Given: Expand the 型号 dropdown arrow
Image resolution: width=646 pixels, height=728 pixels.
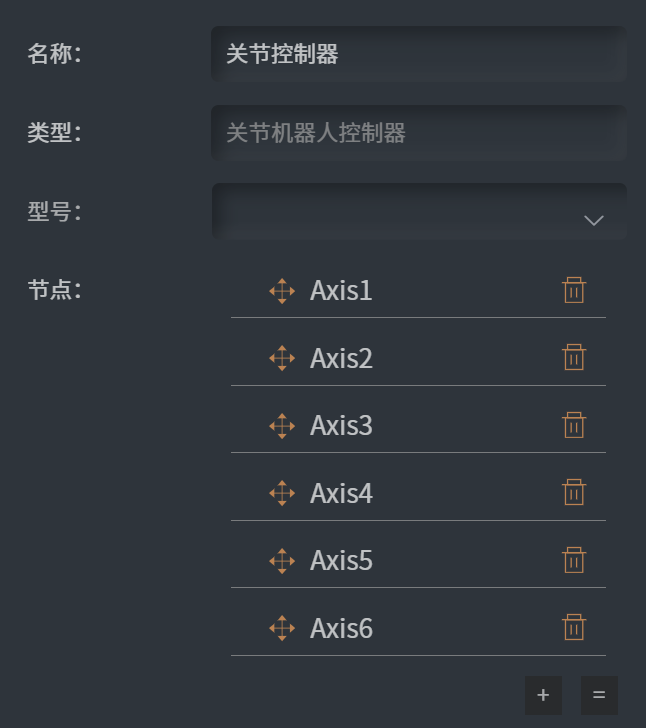Looking at the screenshot, I should pyautogui.click(x=594, y=220).
